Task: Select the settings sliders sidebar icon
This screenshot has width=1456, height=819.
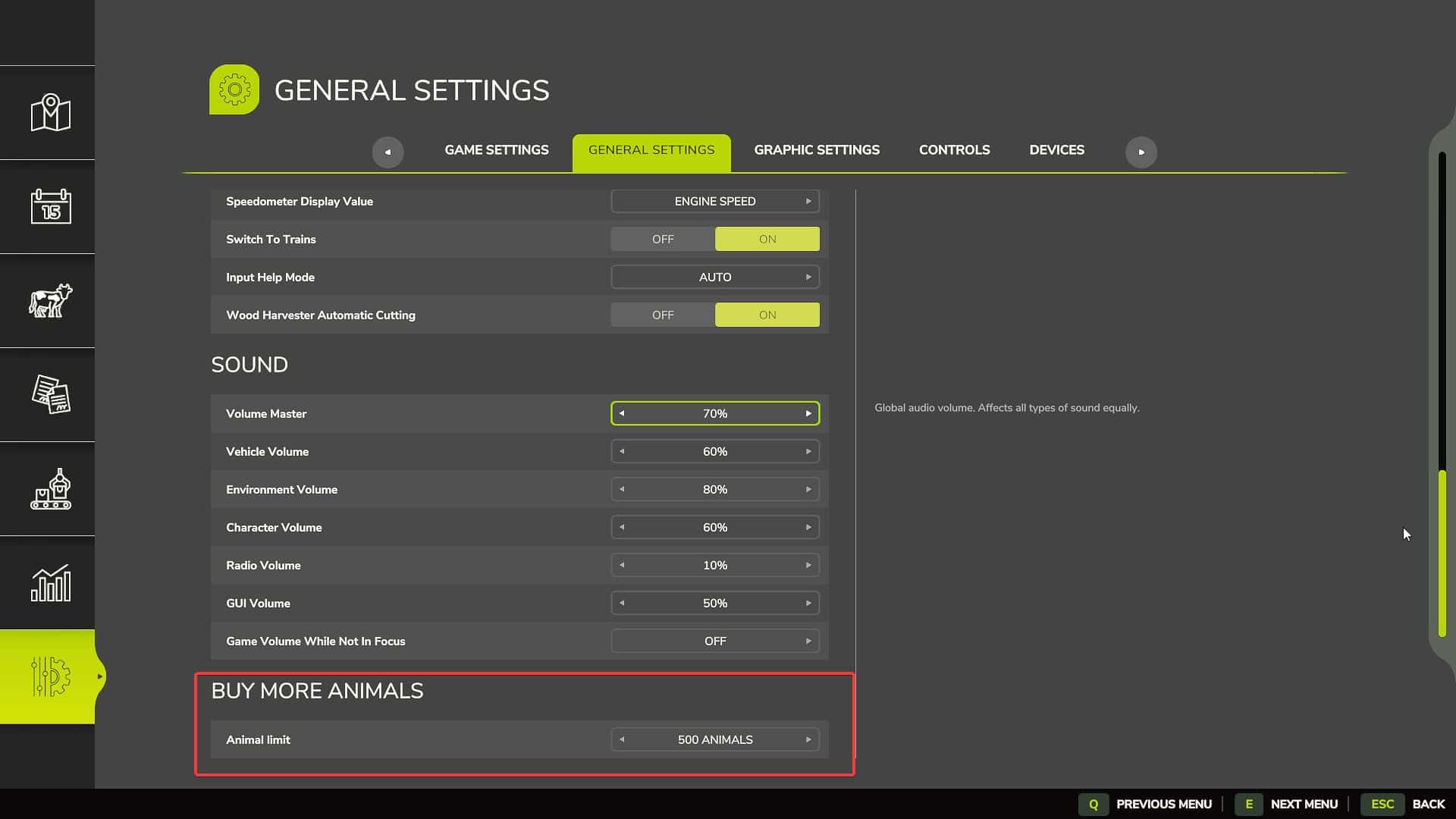Action: click(50, 676)
